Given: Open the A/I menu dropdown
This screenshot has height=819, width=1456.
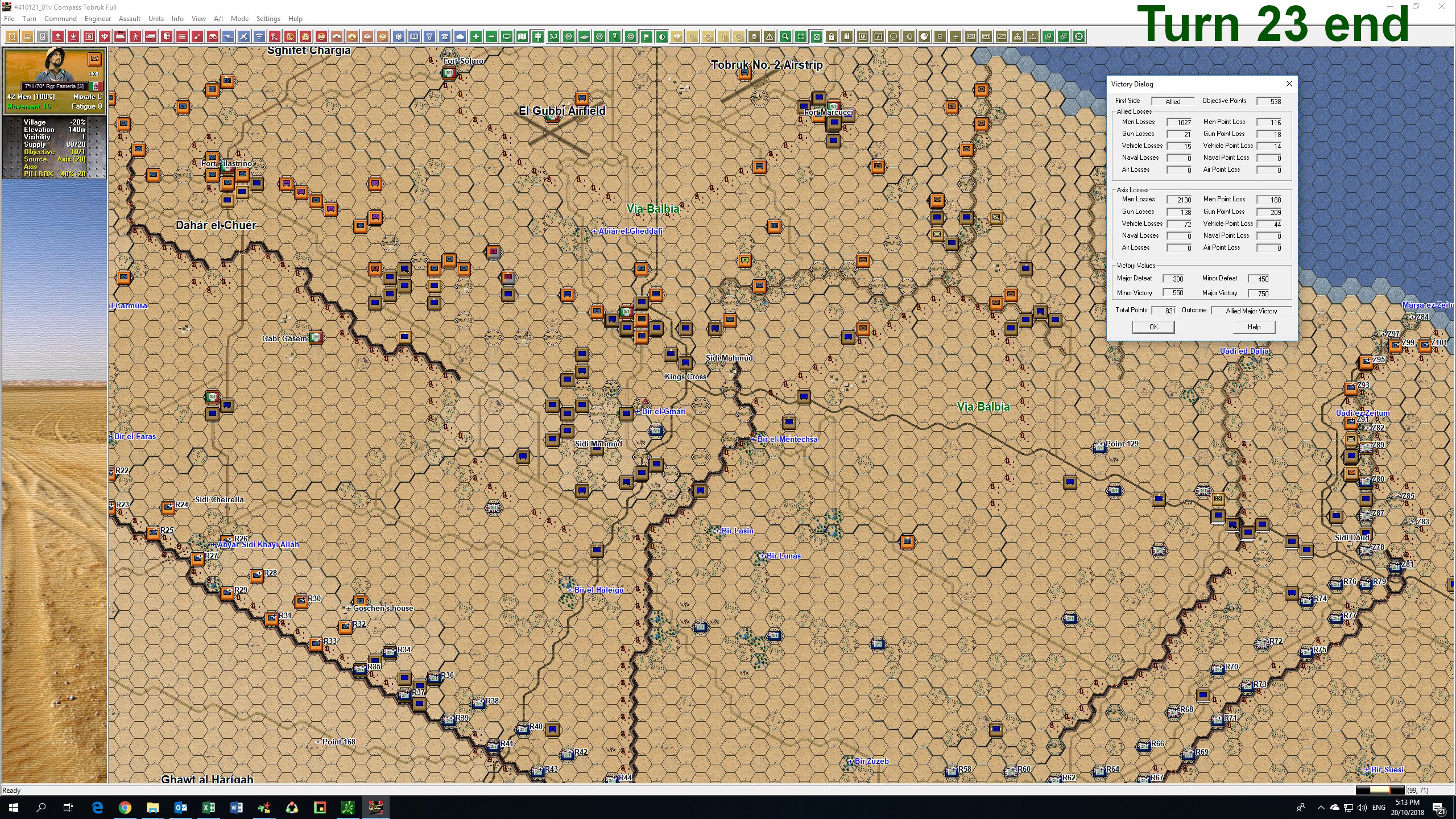Looking at the screenshot, I should coord(218,18).
